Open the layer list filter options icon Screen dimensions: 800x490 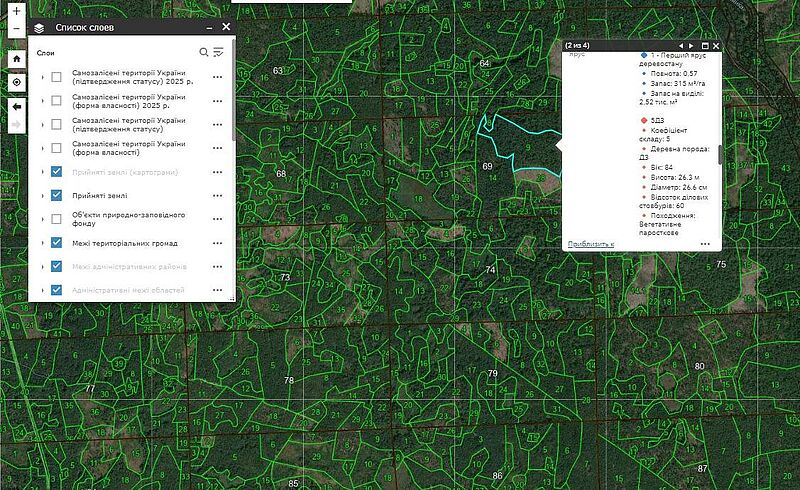click(218, 52)
